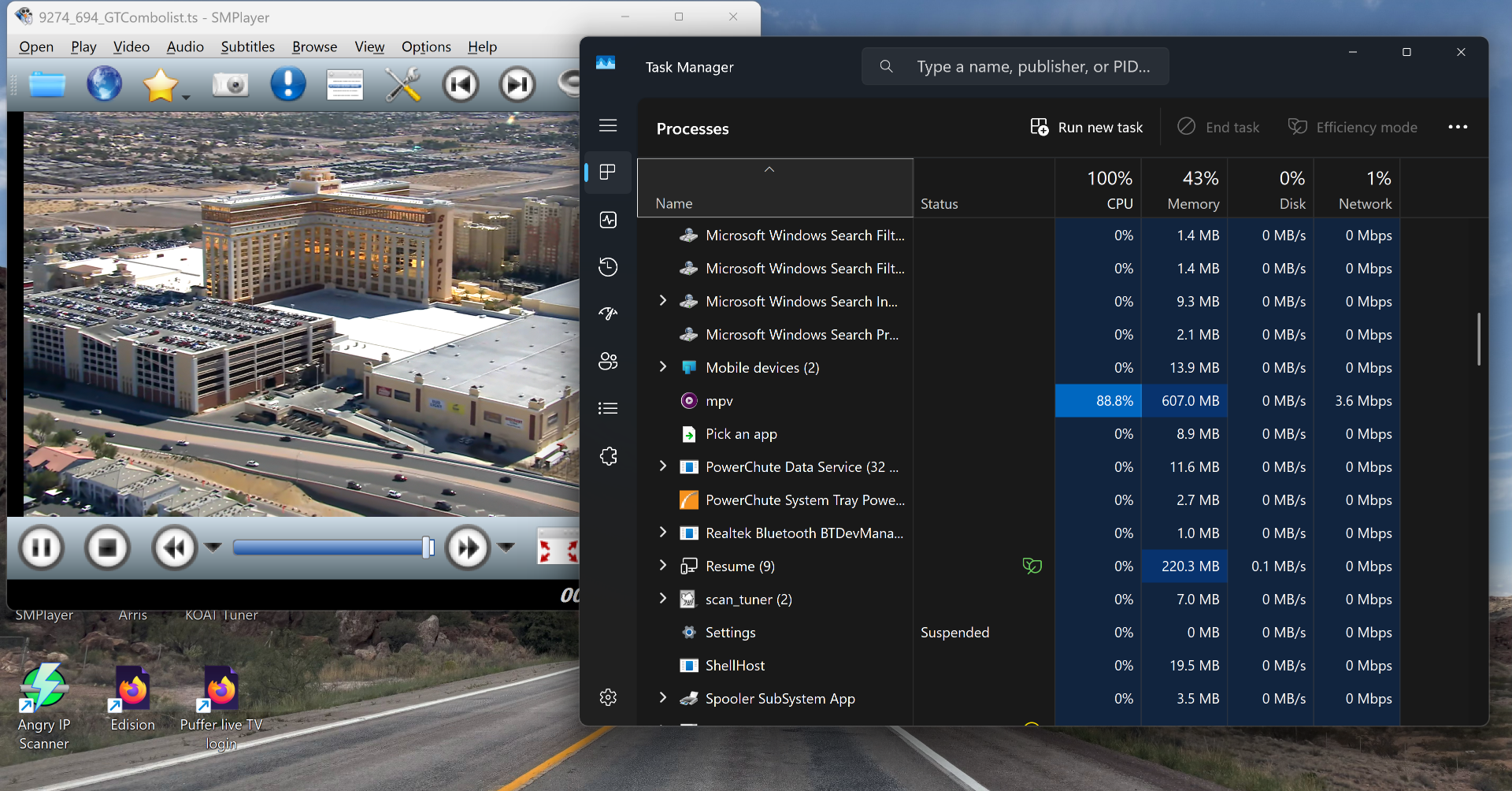Click the video seek slider bar
Viewport: 1512px width, 791px height.
(x=331, y=548)
